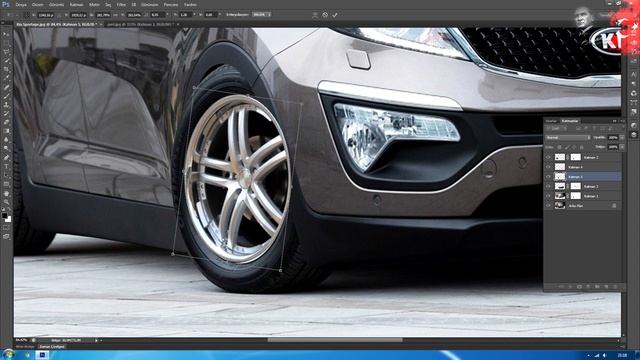This screenshot has width=640, height=360.
Task: Open the layer opacity slider dropdown
Action: pos(622,138)
